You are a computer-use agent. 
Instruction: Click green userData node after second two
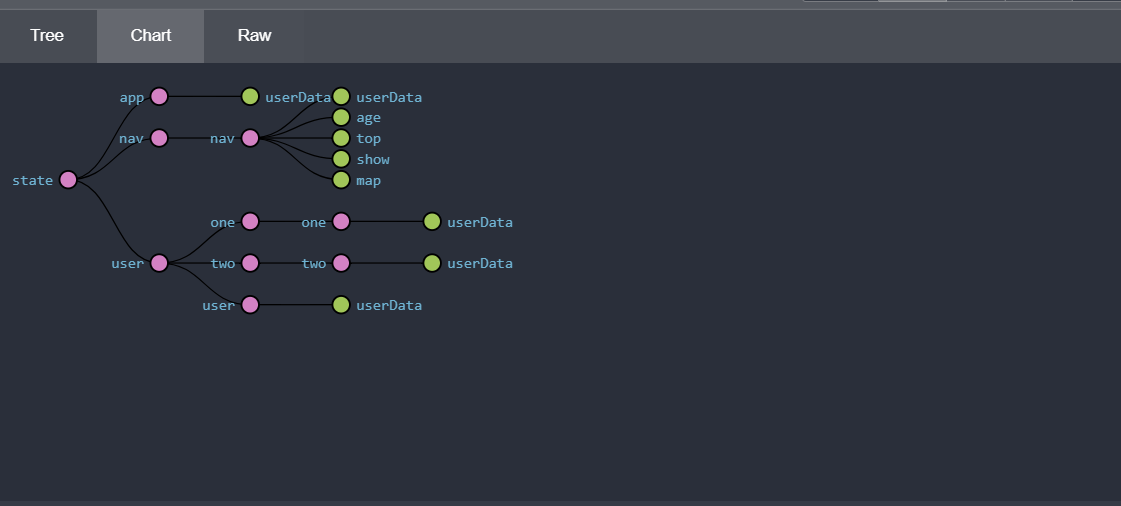432,263
